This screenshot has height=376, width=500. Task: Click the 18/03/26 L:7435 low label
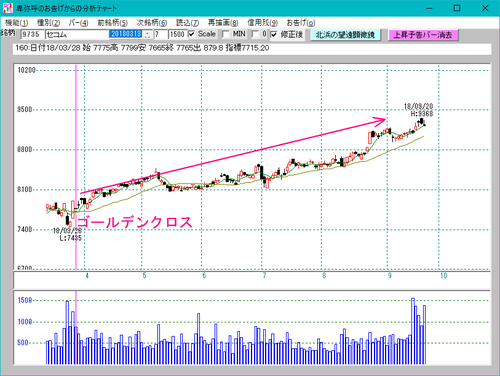point(68,234)
